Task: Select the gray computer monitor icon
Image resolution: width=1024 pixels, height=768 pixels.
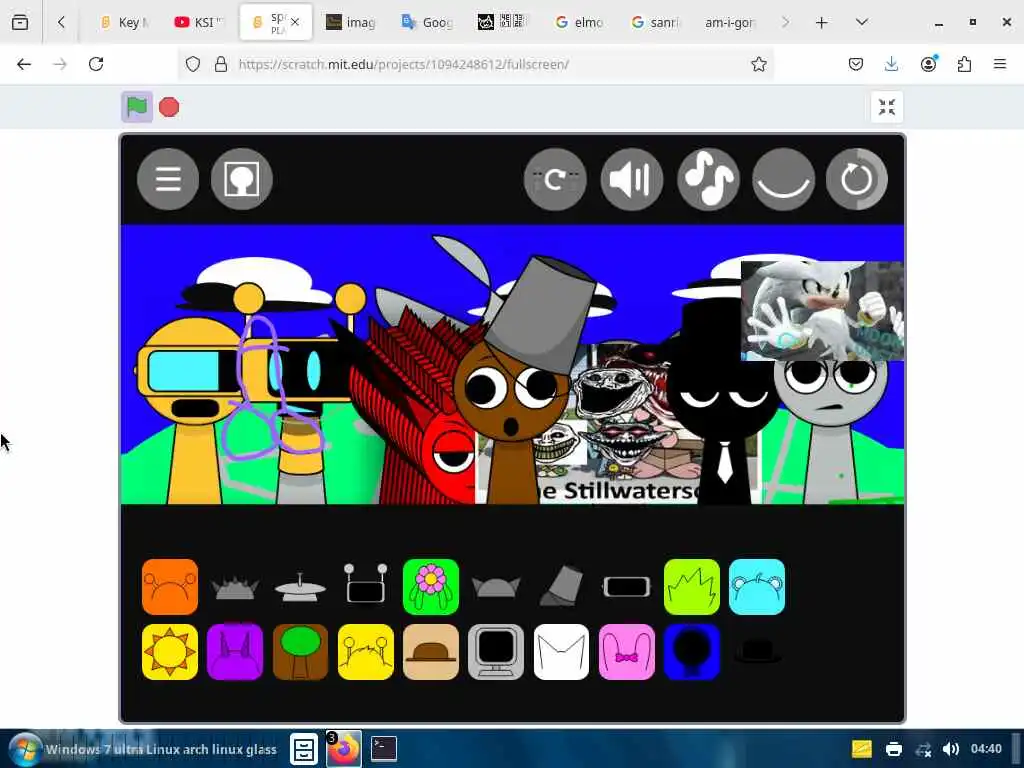Action: tap(496, 652)
